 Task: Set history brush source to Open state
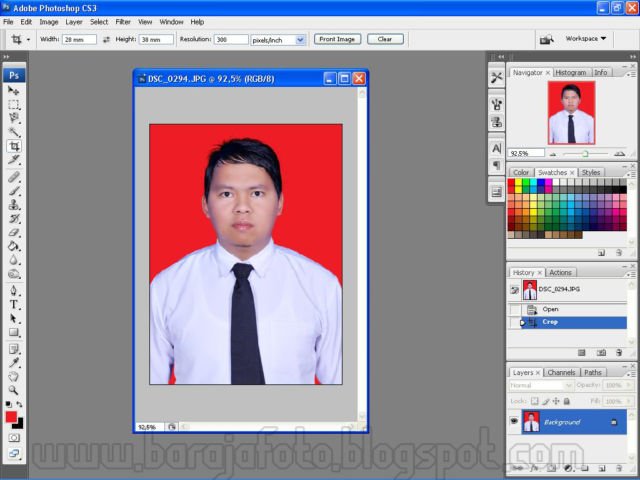[515, 309]
